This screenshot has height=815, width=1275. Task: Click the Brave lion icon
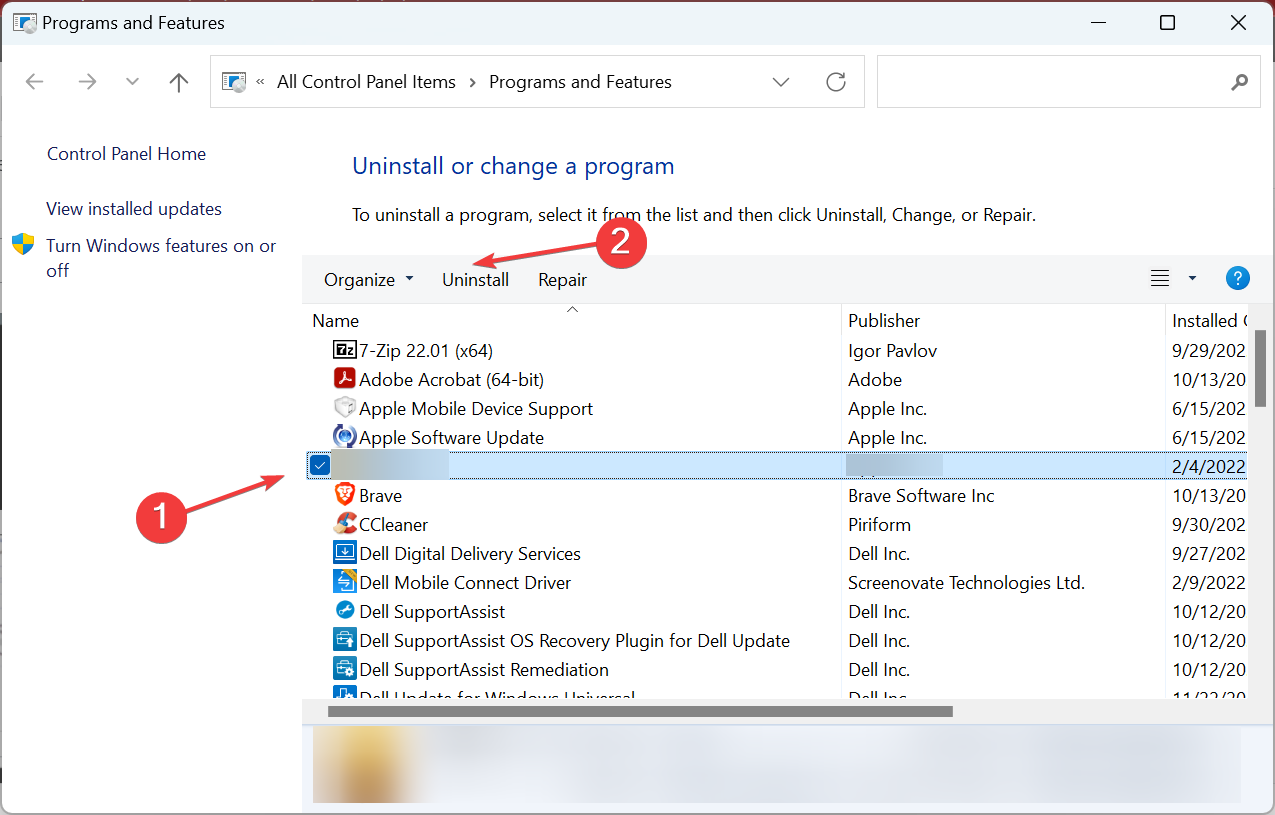345,495
